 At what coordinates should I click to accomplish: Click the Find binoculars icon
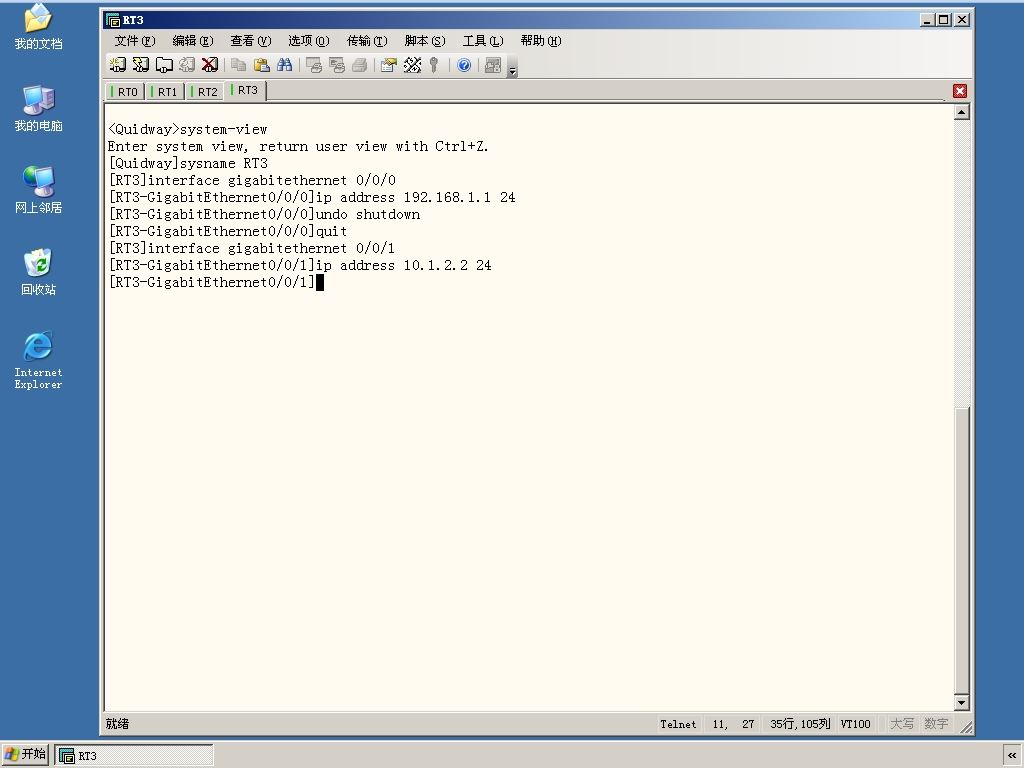tap(284, 65)
